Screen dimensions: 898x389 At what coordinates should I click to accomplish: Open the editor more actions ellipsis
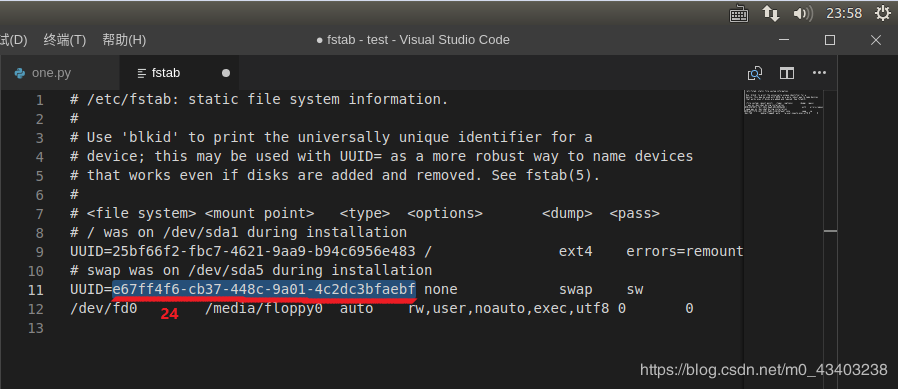(x=820, y=73)
